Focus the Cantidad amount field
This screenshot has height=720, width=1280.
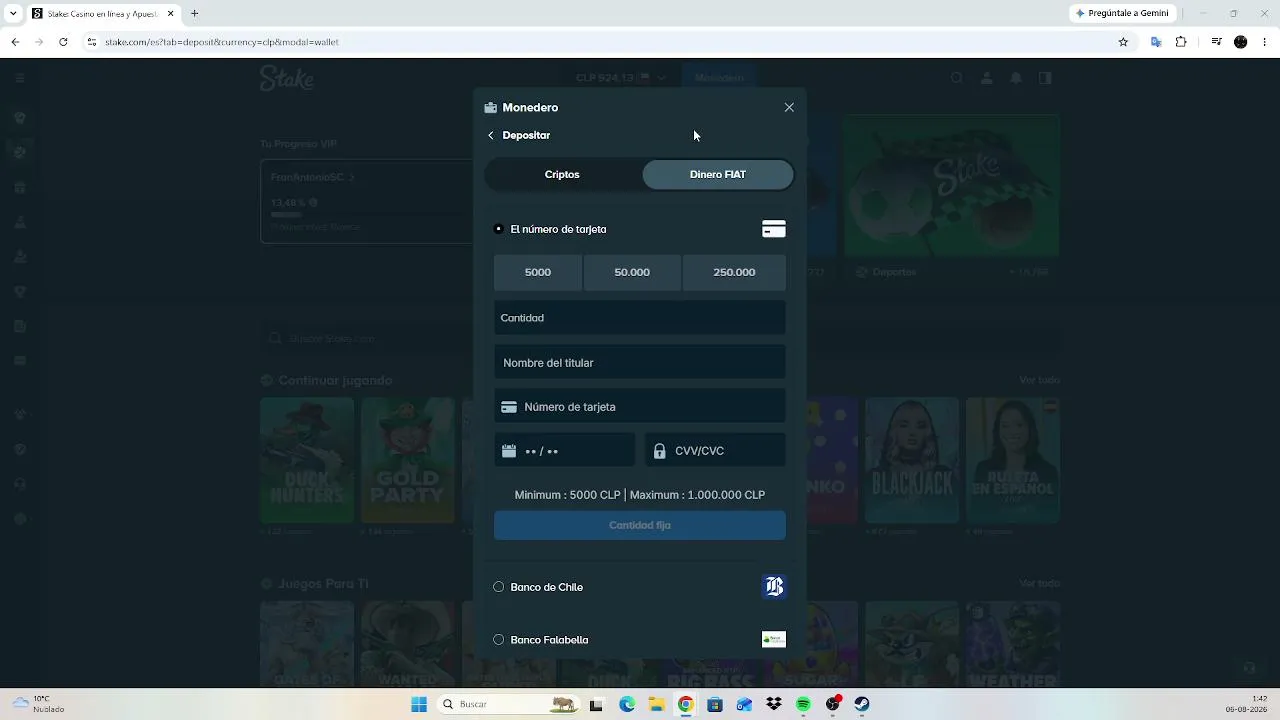coord(640,318)
